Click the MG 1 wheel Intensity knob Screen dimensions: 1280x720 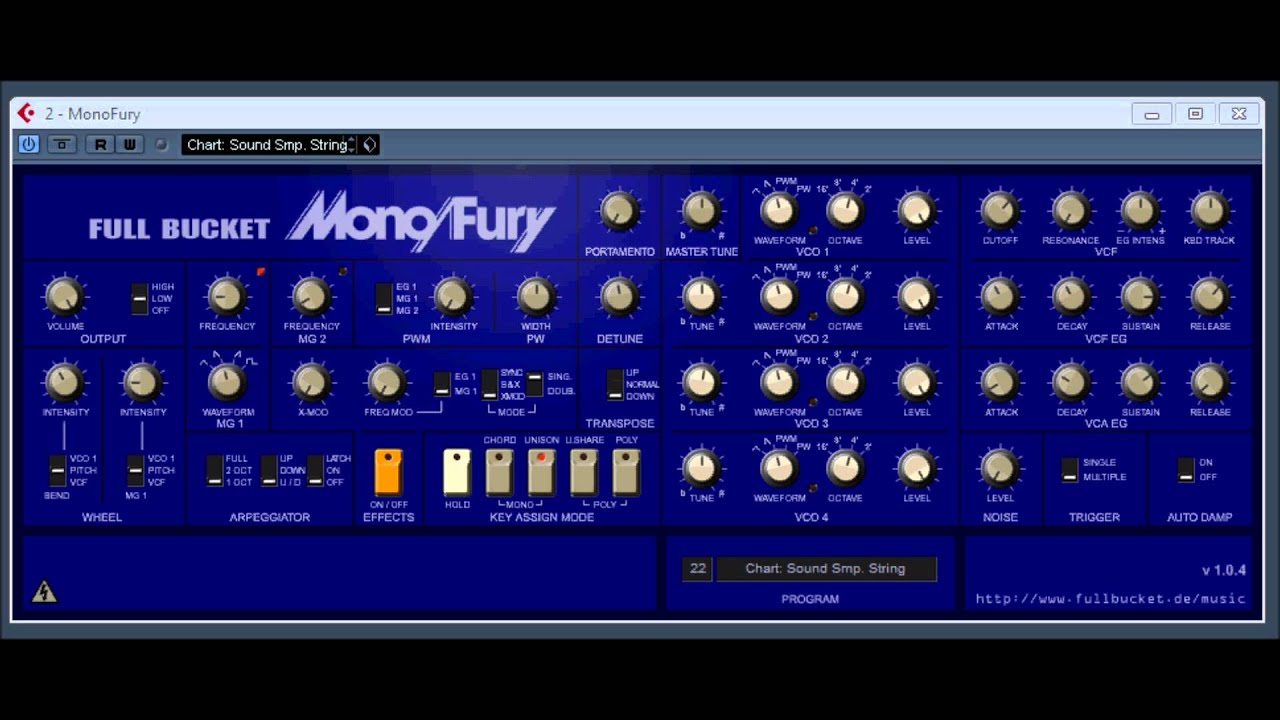(x=142, y=382)
